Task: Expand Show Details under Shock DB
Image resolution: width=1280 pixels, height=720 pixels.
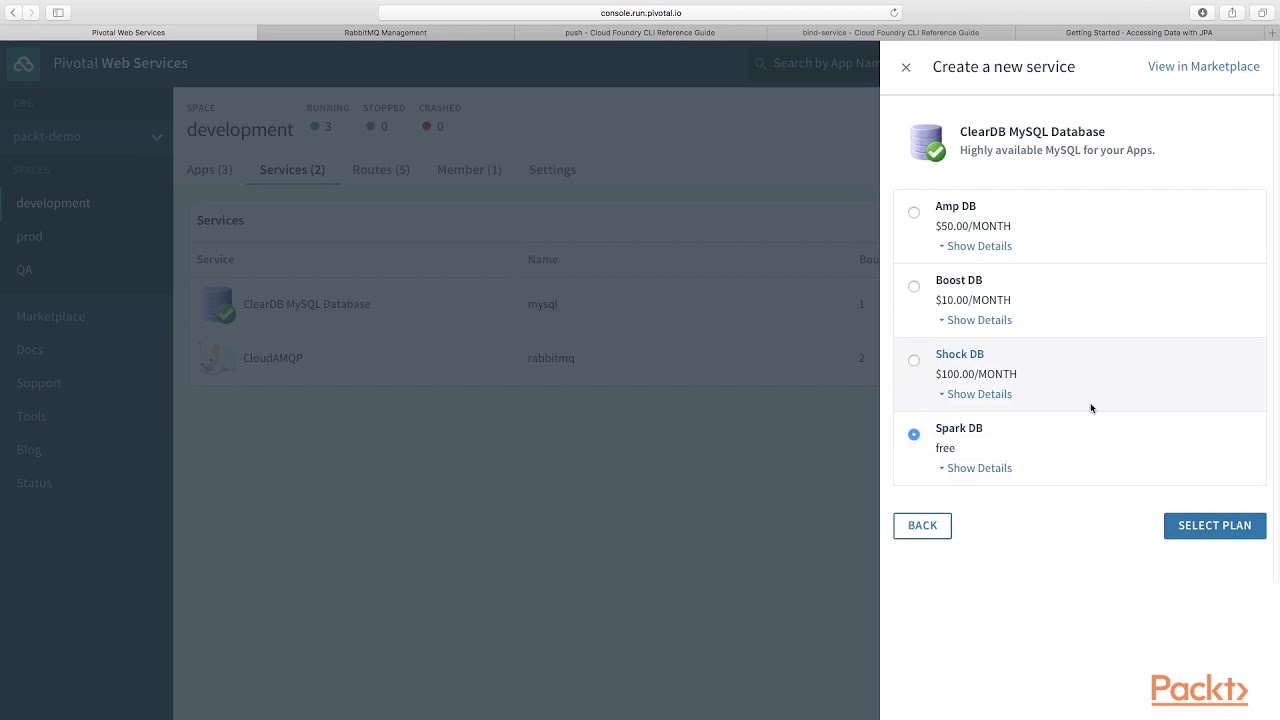Action: (x=976, y=394)
